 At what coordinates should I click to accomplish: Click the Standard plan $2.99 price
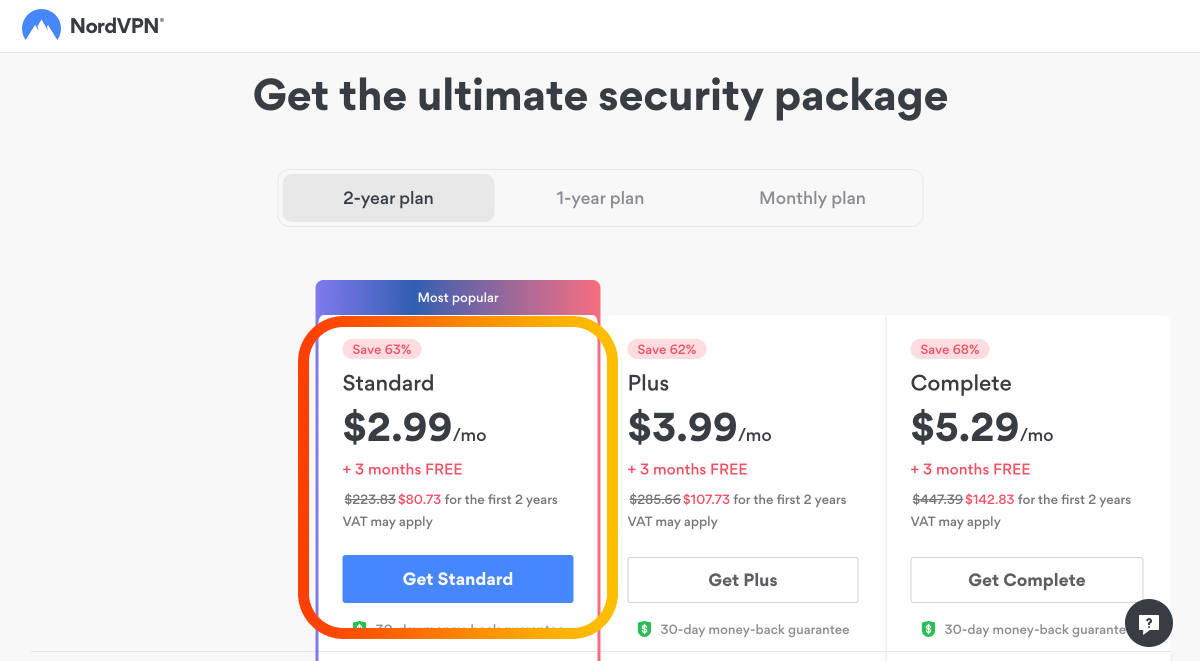(x=398, y=428)
